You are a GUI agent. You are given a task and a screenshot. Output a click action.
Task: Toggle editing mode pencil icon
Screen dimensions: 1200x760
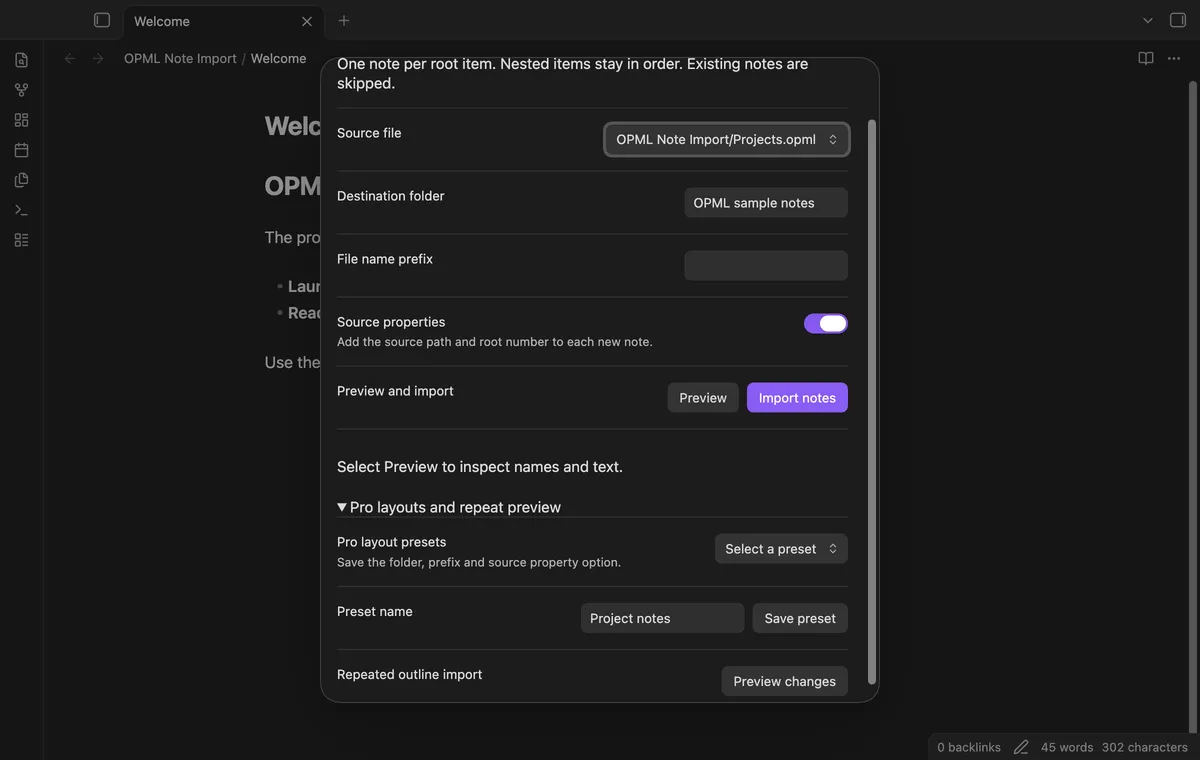click(x=1021, y=747)
